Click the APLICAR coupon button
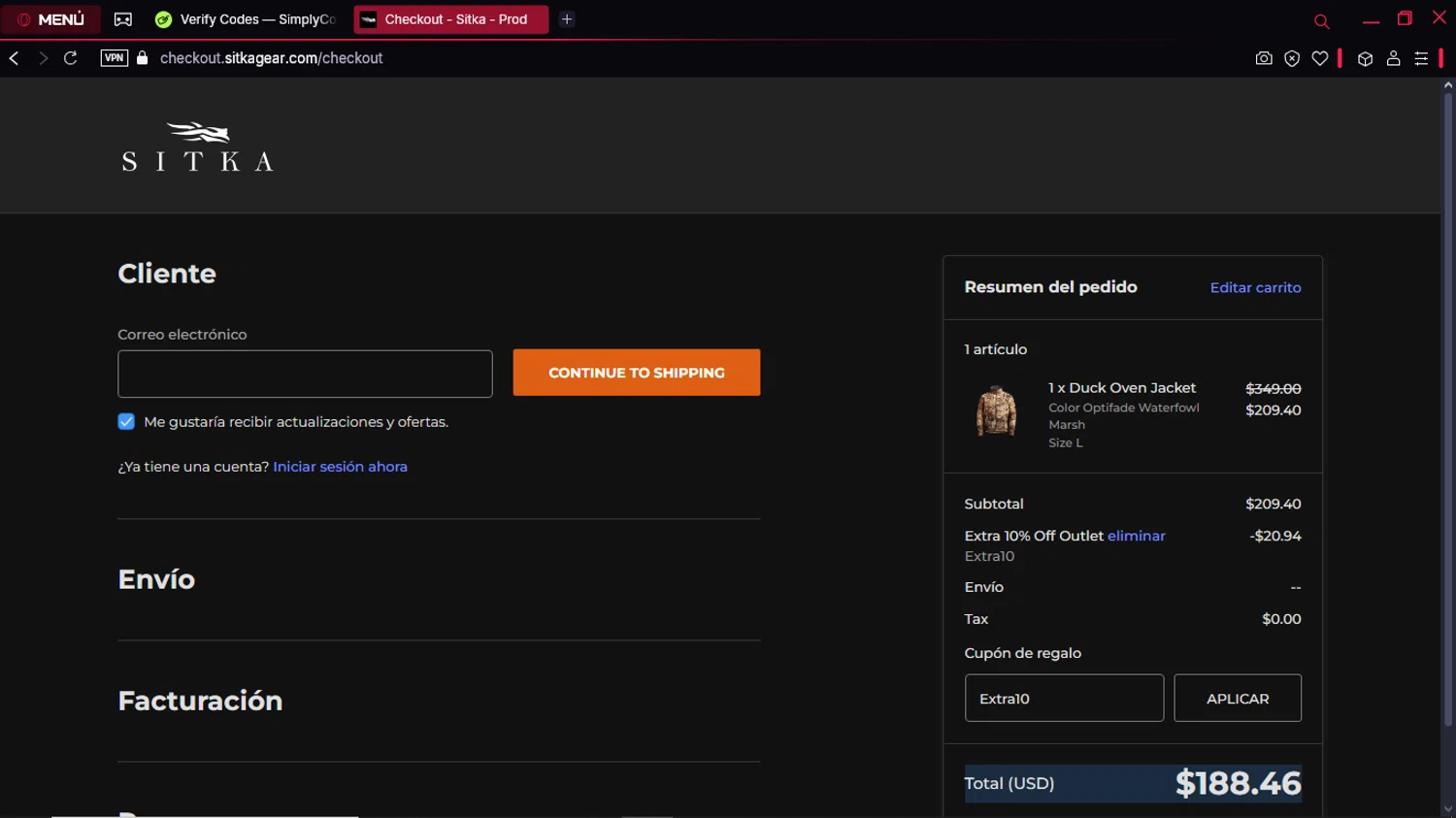This screenshot has width=1456, height=818. point(1238,698)
